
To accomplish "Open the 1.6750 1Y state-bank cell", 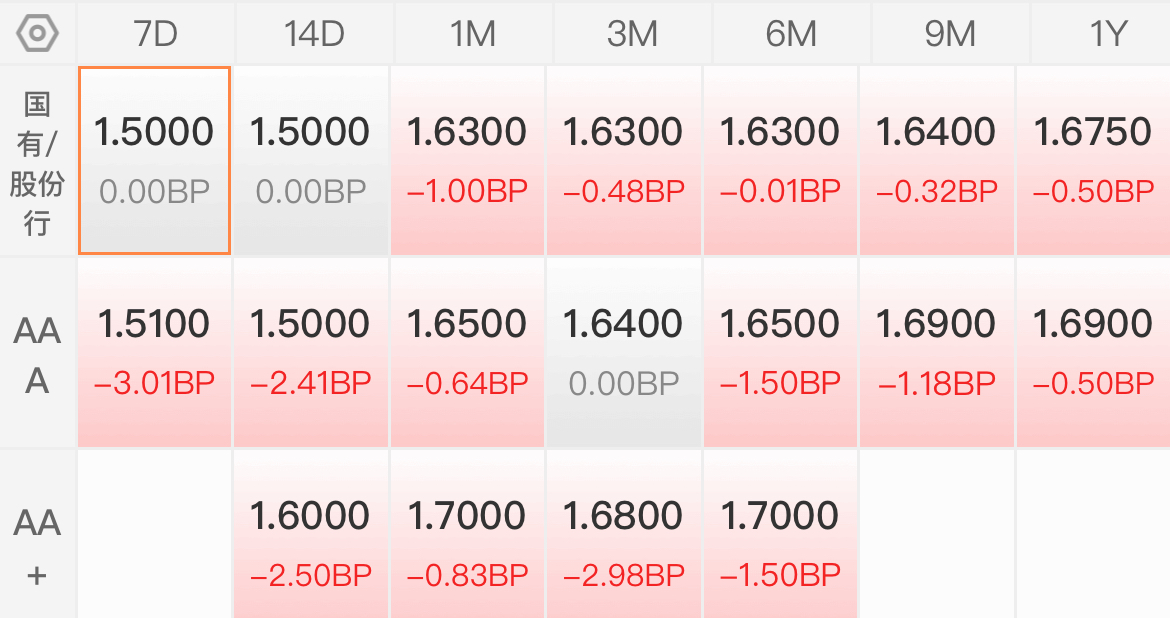I will [1093, 160].
